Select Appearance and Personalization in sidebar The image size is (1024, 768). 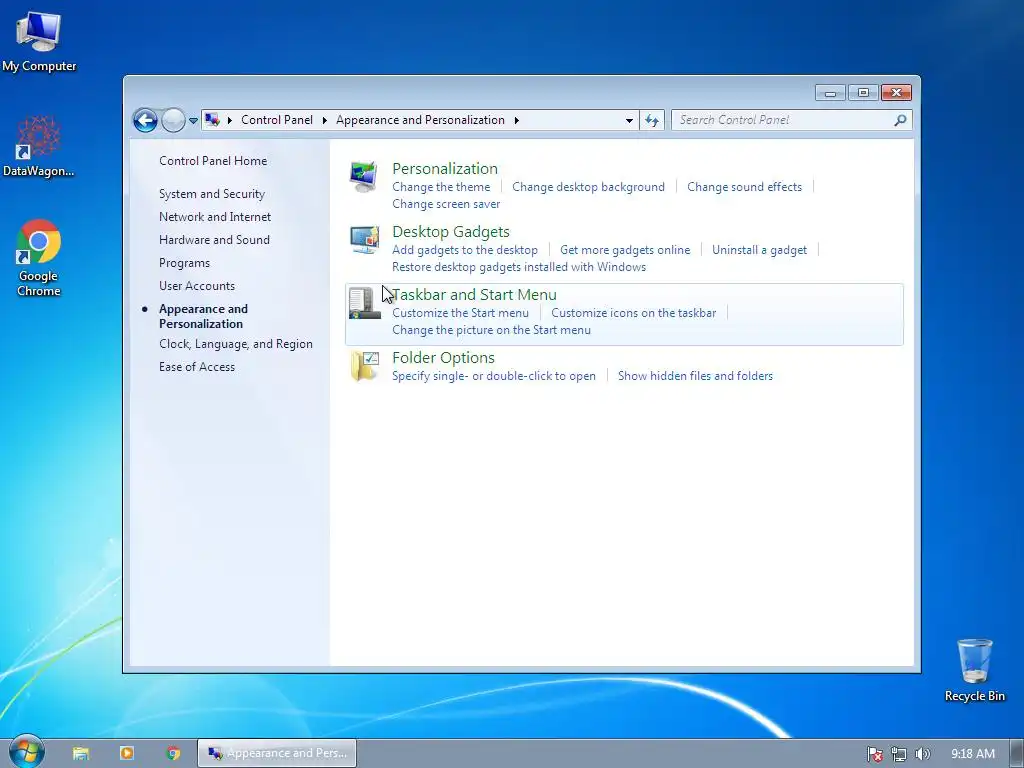point(203,316)
